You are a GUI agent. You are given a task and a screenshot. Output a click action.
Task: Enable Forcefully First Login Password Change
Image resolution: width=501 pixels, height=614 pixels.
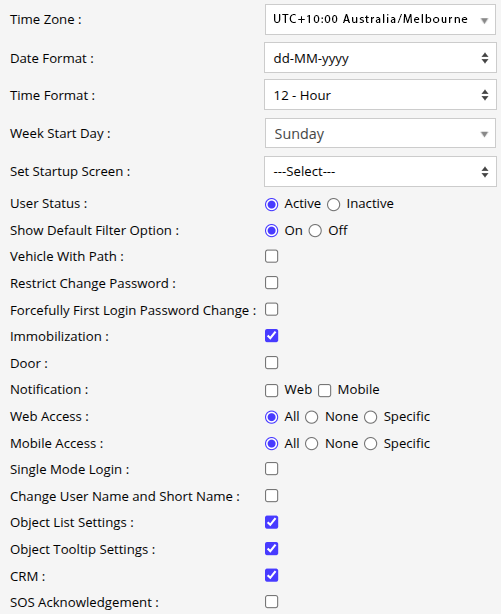click(271, 309)
